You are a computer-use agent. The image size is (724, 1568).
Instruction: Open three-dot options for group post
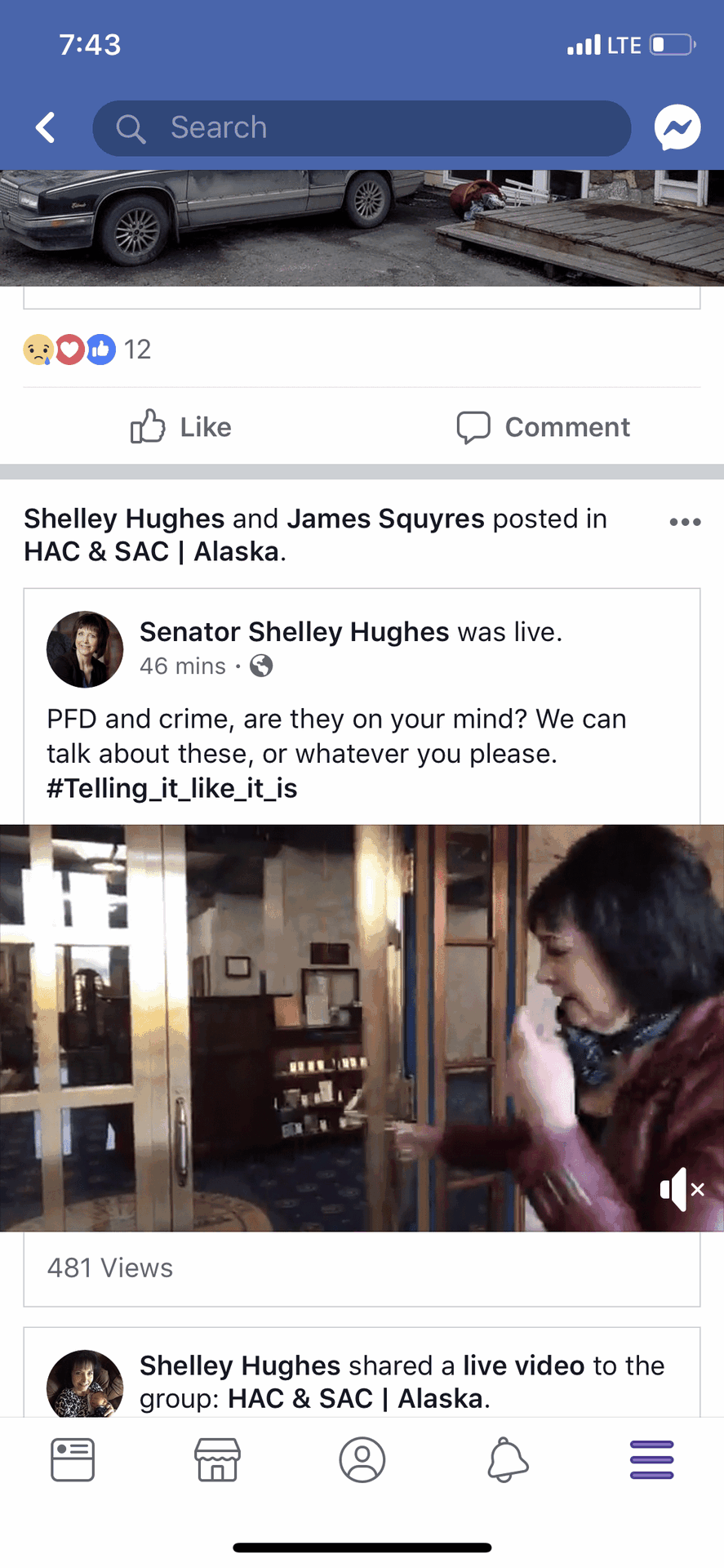point(685,522)
